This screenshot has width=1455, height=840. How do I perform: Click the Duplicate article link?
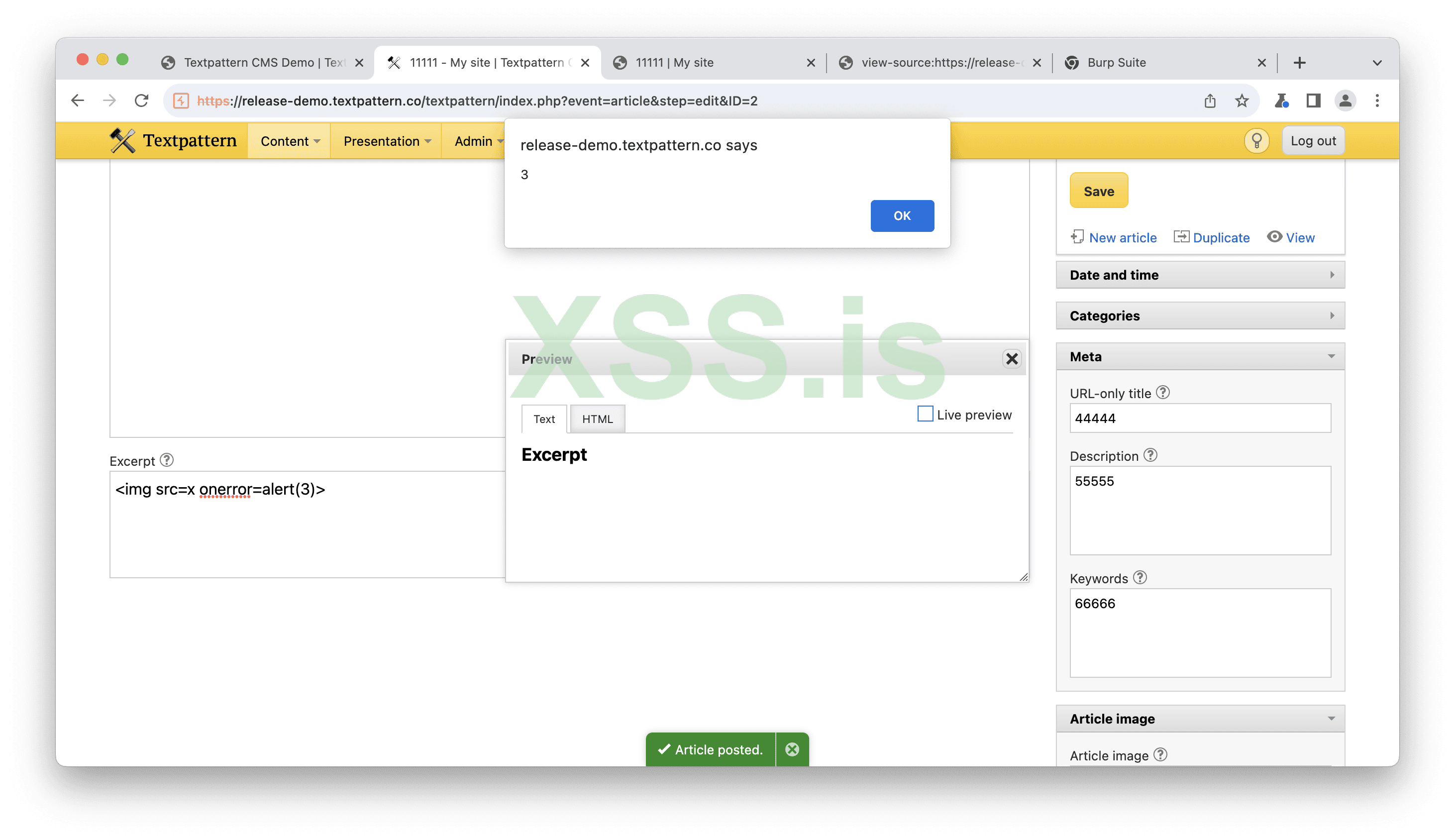click(x=1220, y=238)
